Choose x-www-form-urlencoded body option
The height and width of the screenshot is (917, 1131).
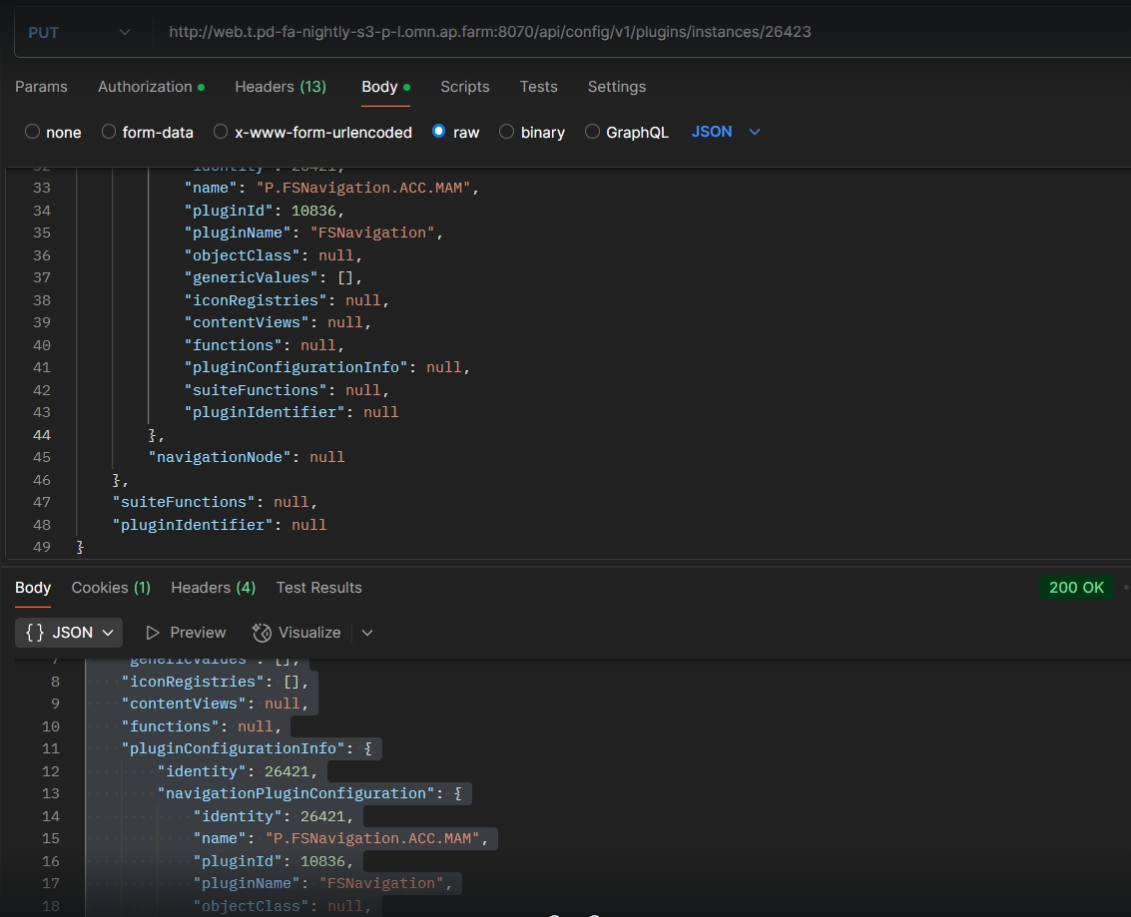click(219, 132)
